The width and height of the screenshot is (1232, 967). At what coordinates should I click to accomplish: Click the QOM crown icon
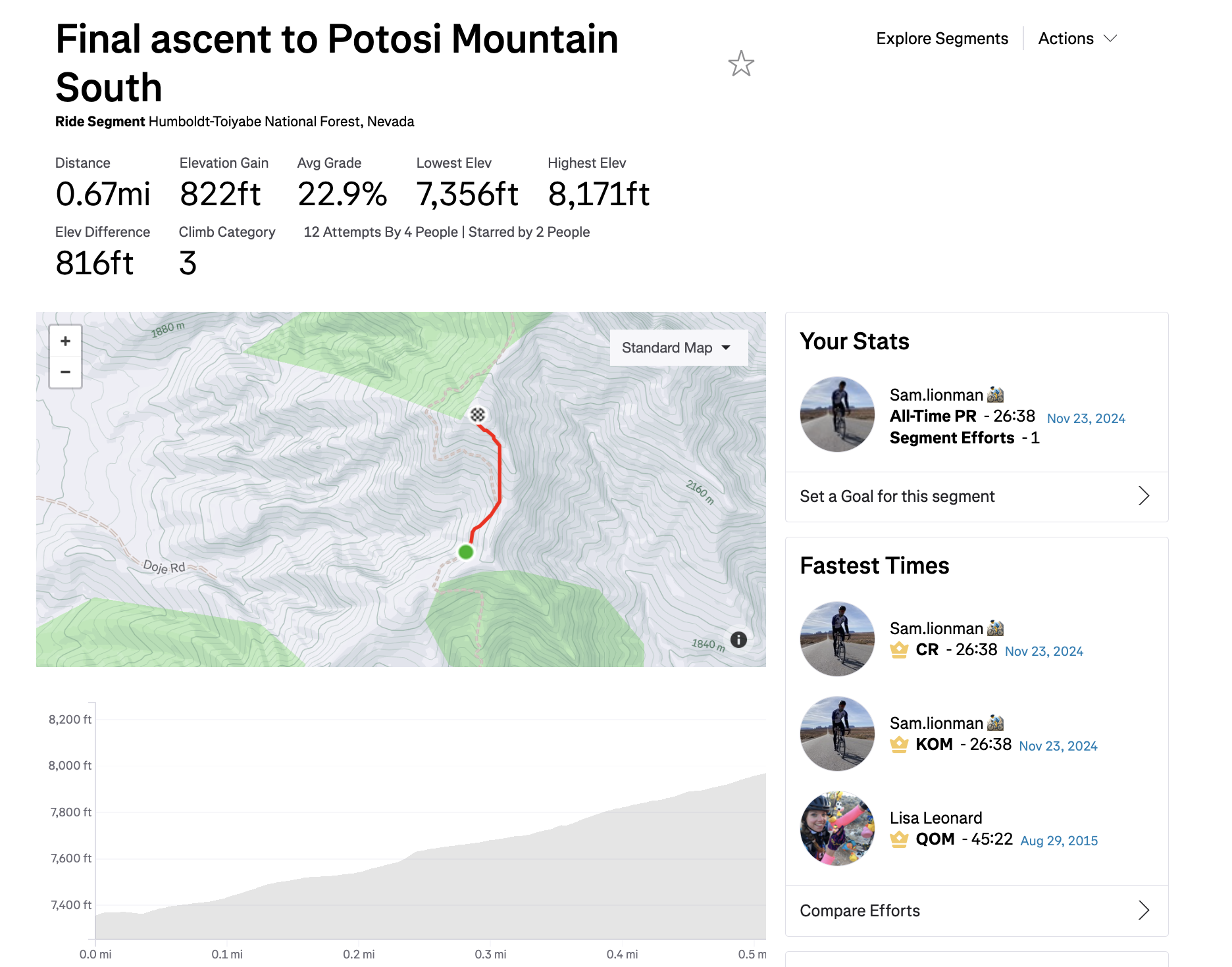point(899,839)
